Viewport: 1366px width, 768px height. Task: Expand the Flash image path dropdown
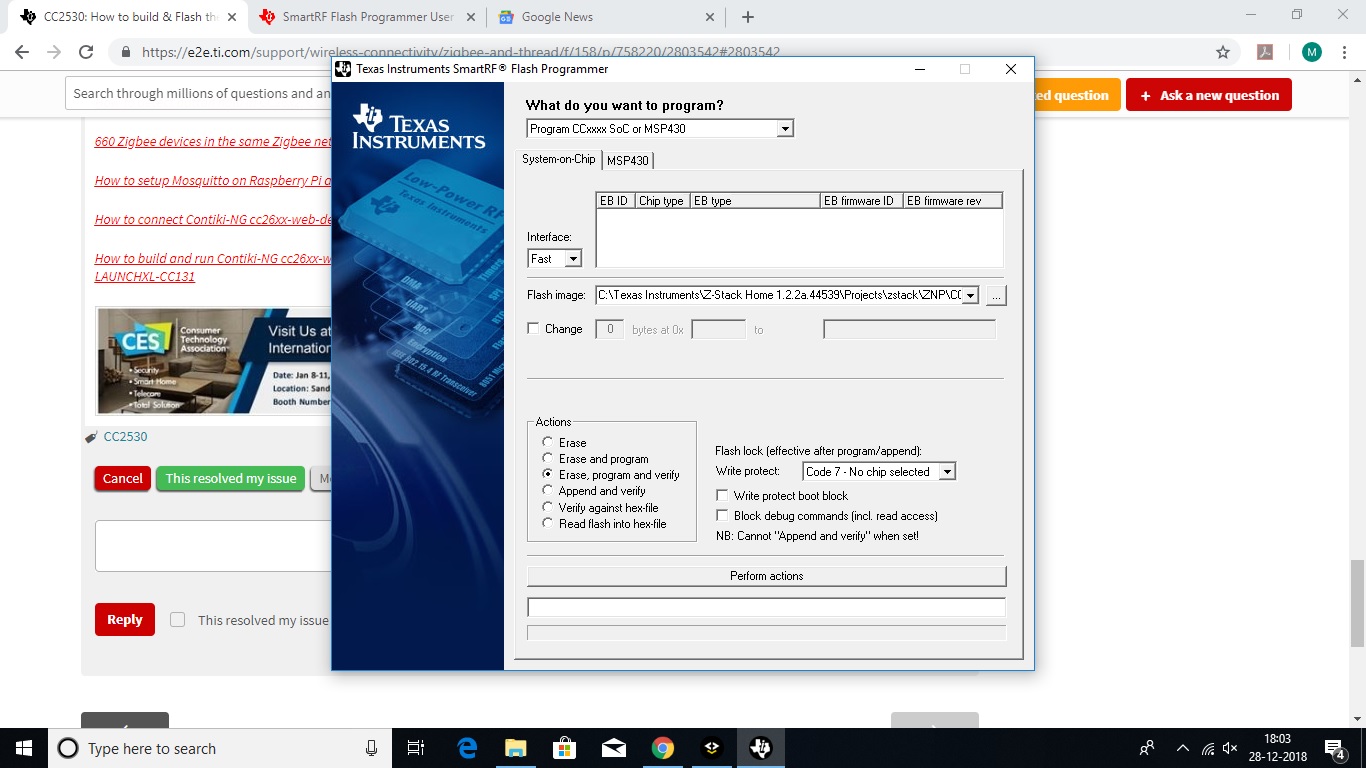click(x=969, y=295)
